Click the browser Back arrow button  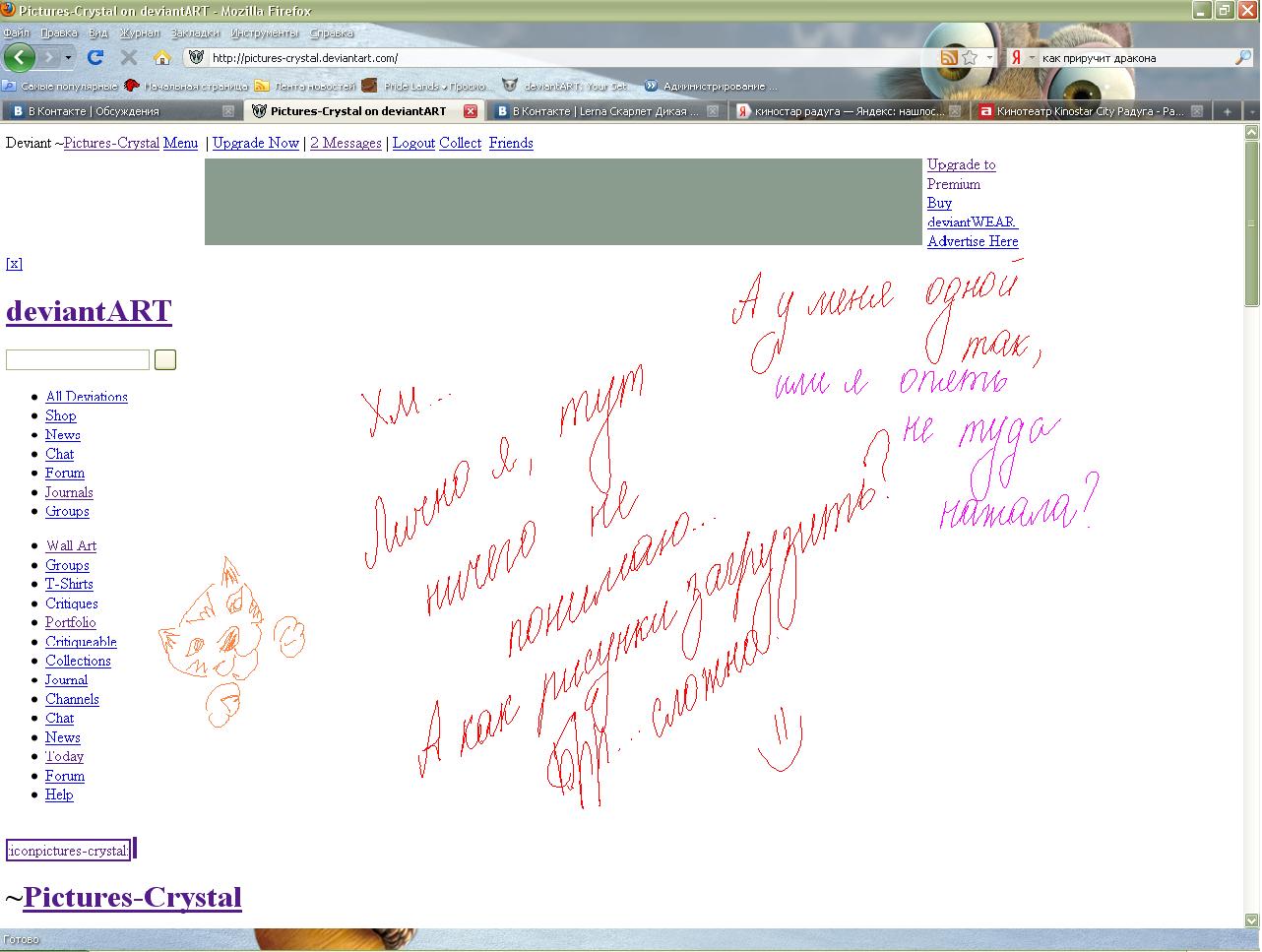(20, 57)
